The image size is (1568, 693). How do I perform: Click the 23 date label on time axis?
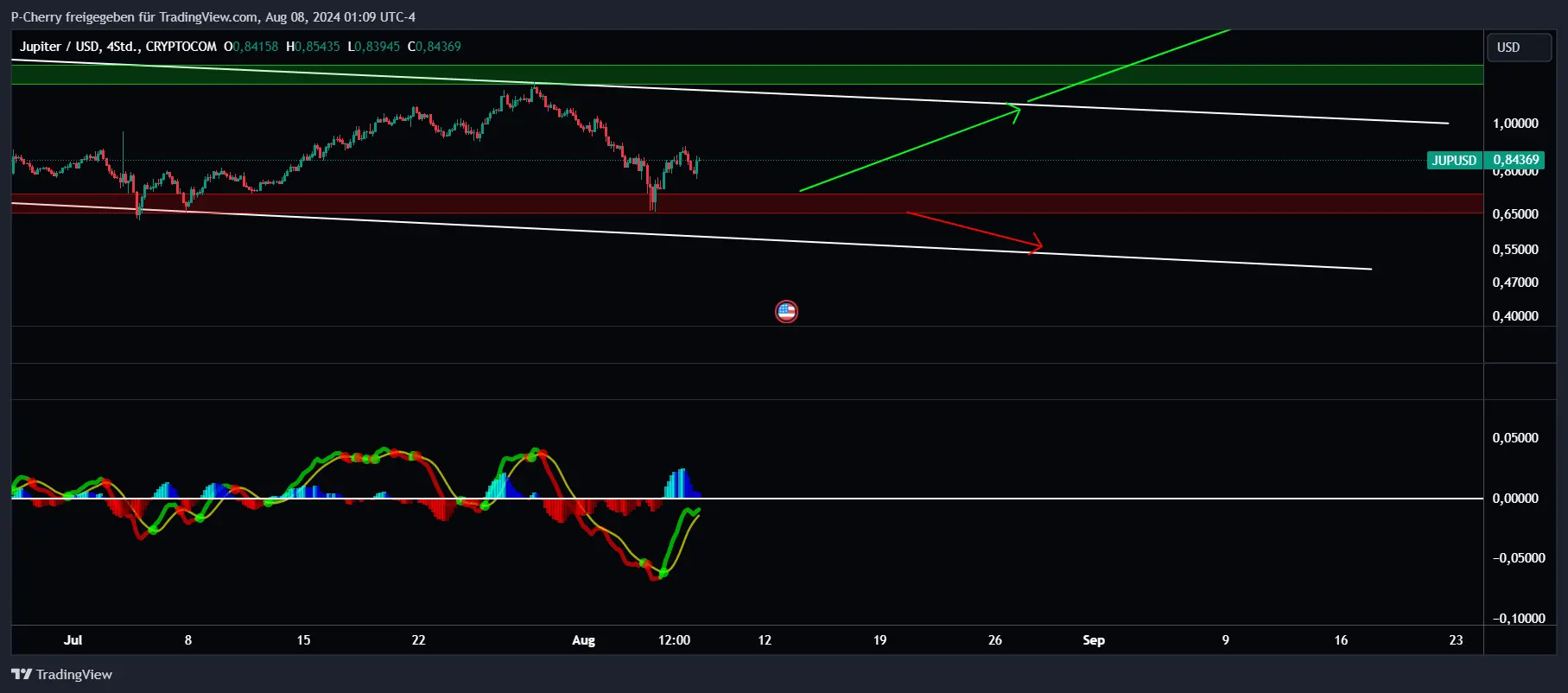tap(1456, 640)
